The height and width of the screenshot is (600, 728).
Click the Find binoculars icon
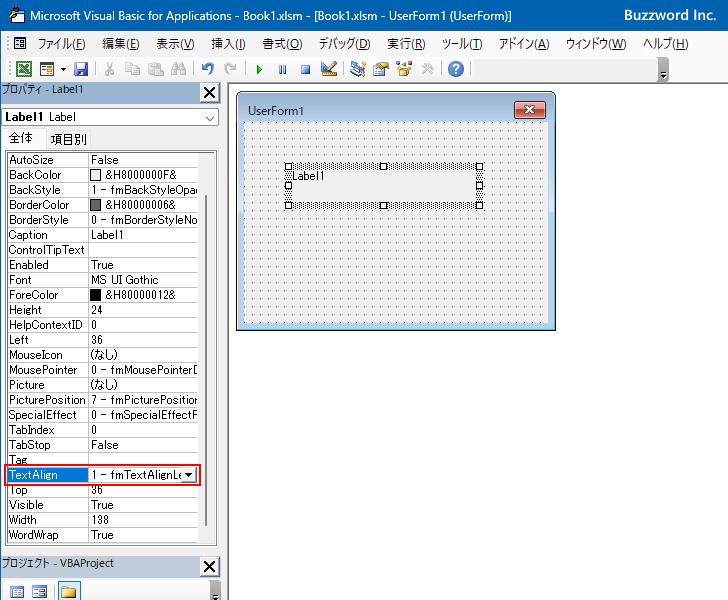coord(178,69)
